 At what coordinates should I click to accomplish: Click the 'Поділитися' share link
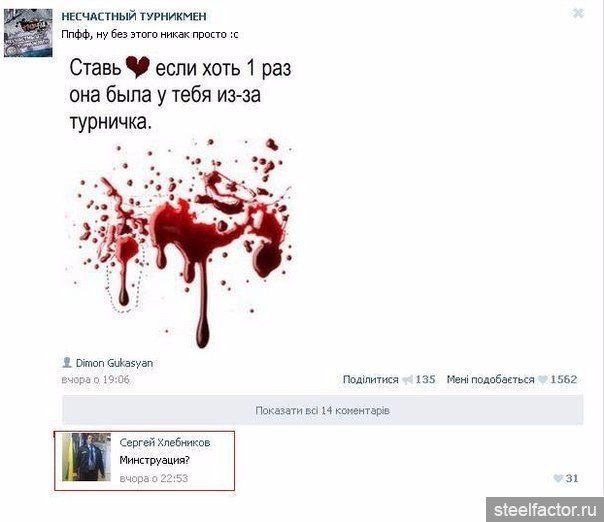(371, 379)
